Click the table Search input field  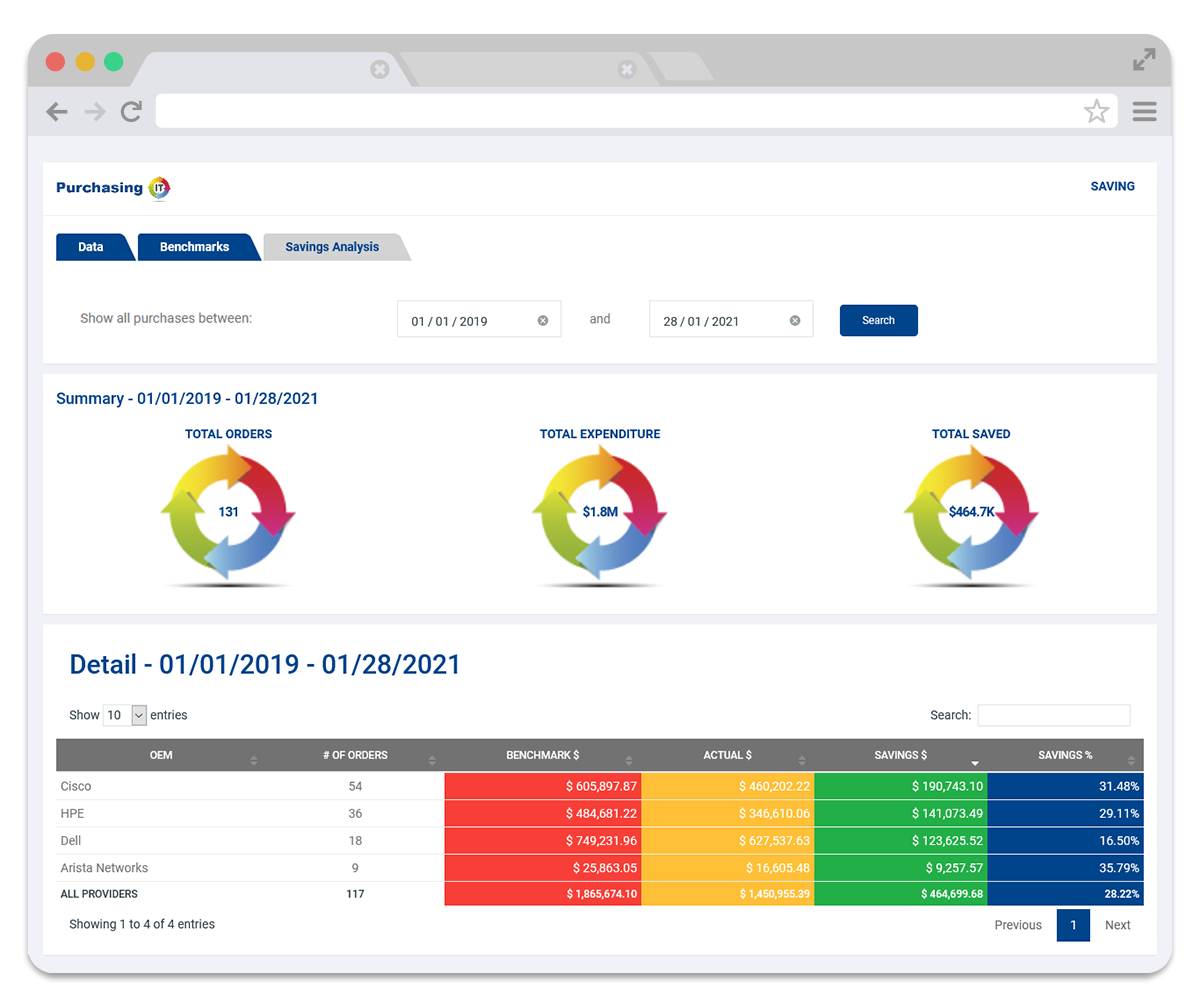(1053, 715)
